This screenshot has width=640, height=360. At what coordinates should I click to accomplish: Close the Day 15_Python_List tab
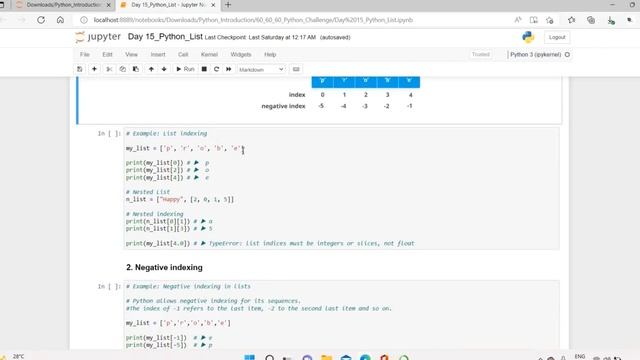coord(213,5)
